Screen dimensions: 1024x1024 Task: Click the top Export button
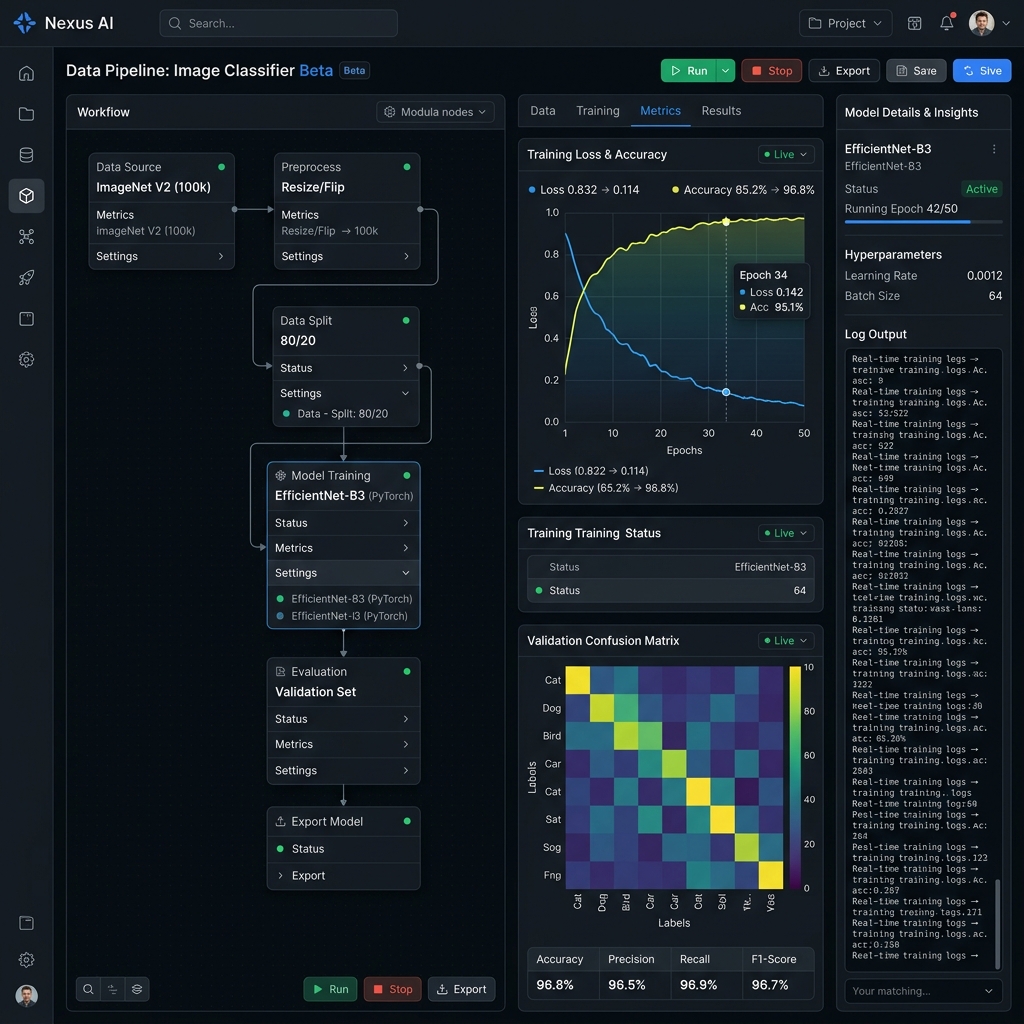click(844, 71)
